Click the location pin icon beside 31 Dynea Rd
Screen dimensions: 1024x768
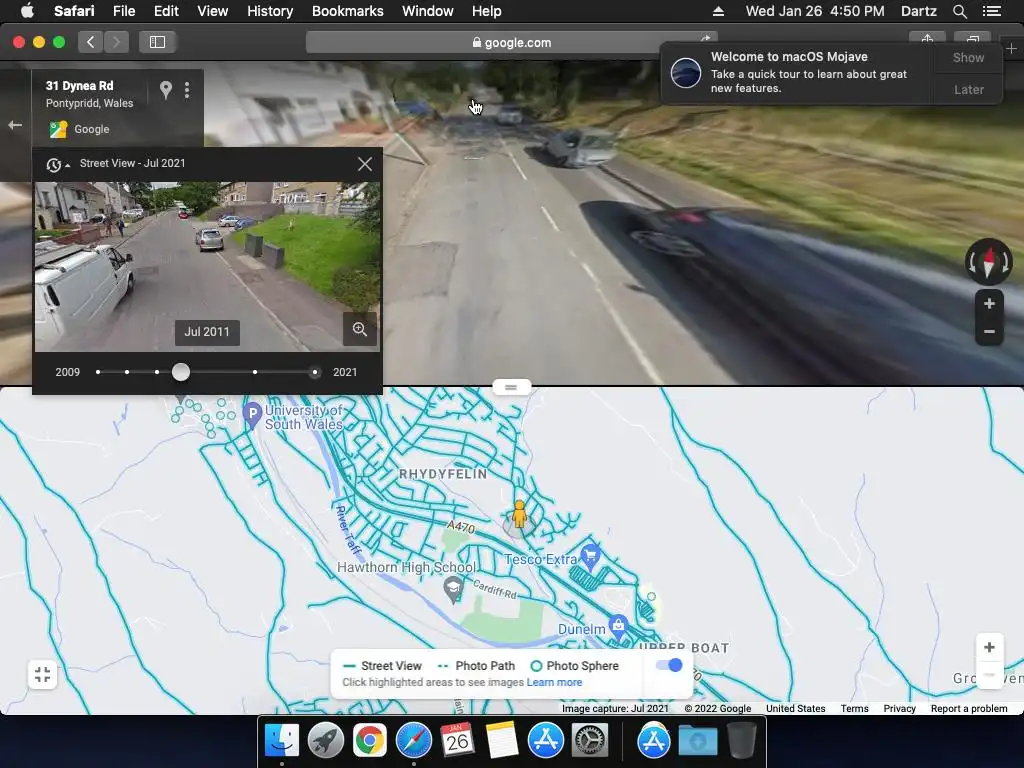(166, 90)
